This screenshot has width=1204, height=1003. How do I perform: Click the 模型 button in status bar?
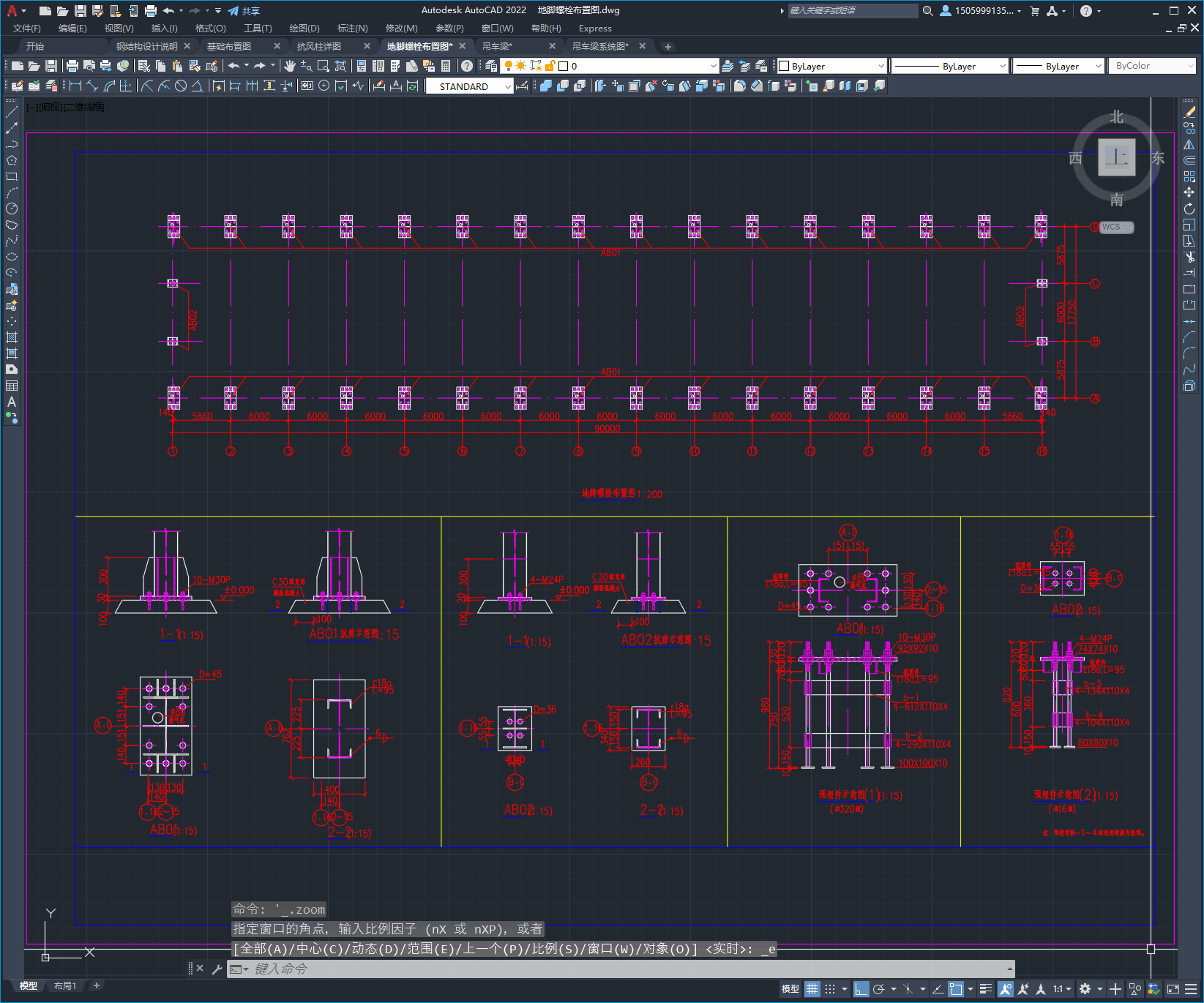(790, 989)
